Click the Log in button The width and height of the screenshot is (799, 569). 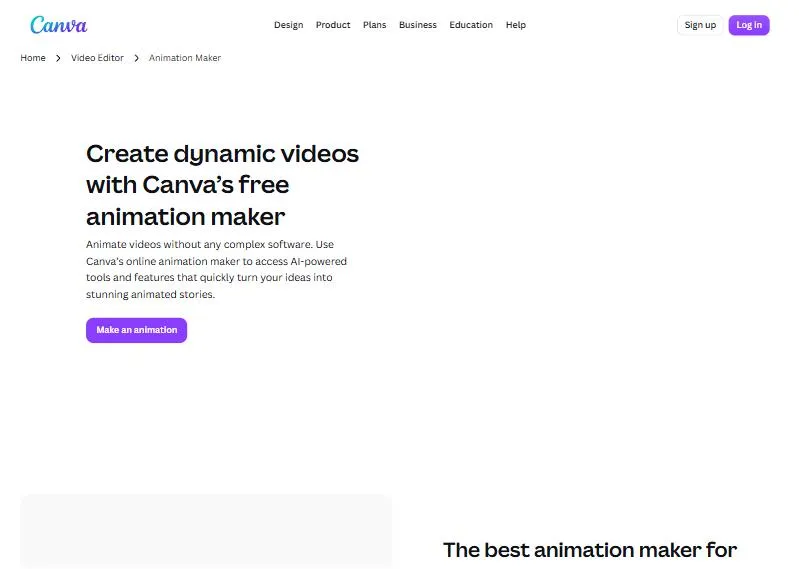tap(749, 25)
